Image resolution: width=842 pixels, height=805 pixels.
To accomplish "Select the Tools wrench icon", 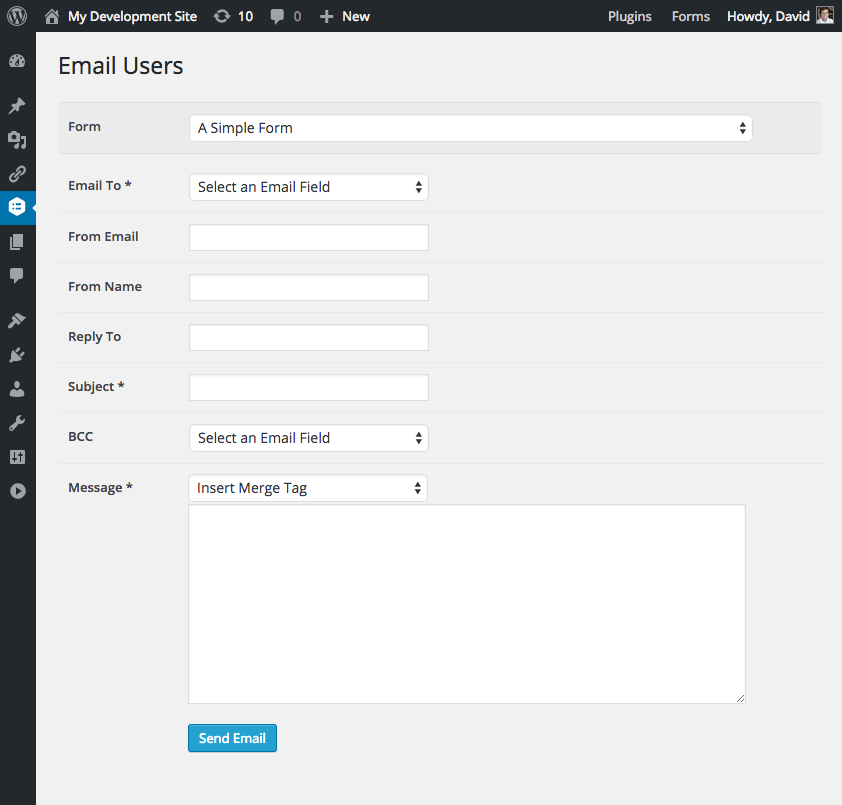I will [17, 421].
